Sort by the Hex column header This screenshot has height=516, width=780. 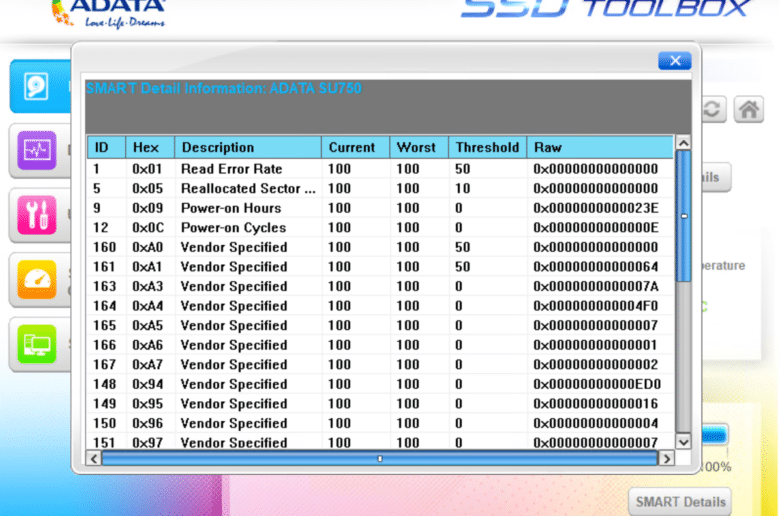(150, 147)
